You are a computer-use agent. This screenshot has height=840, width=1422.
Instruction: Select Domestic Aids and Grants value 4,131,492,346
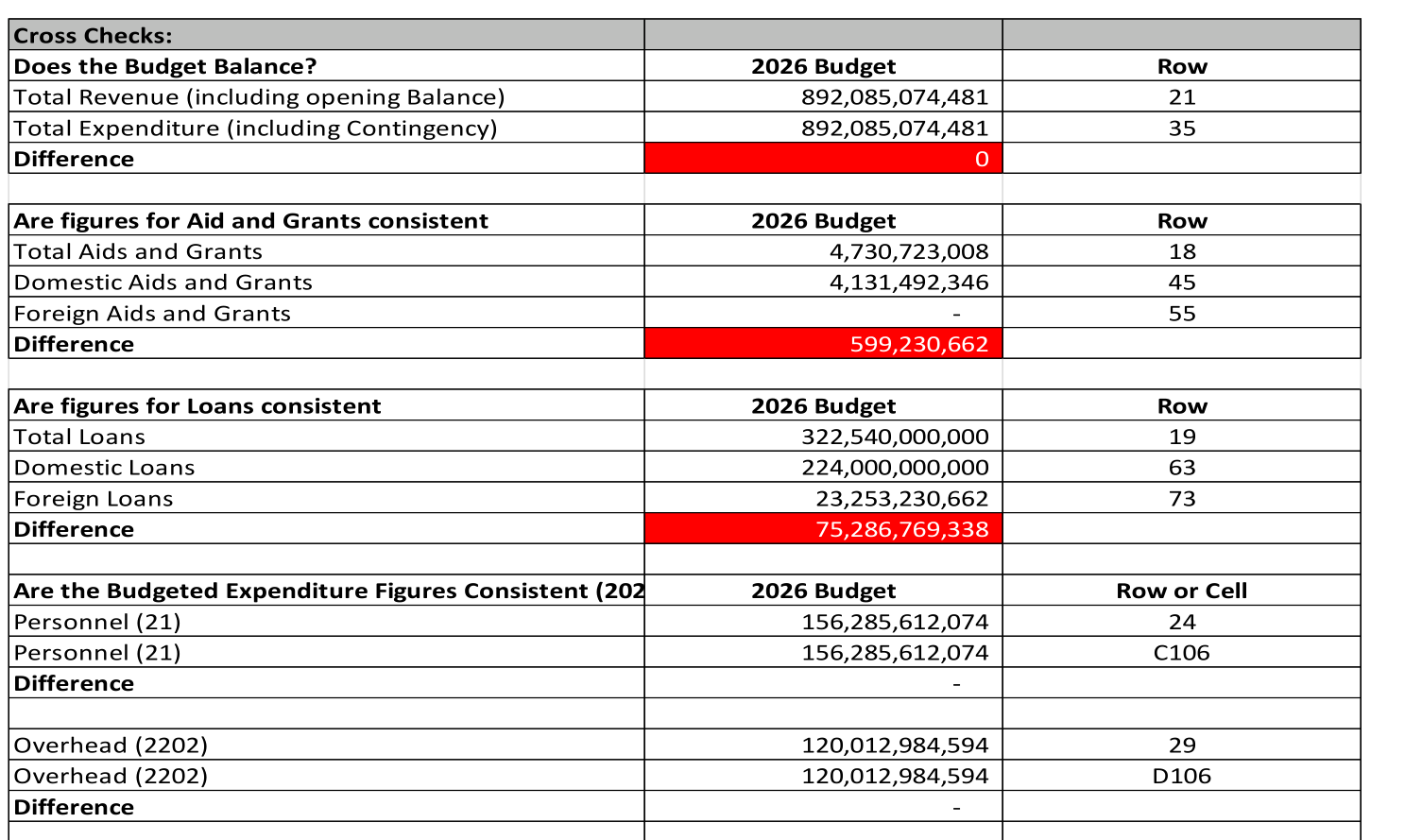(823, 283)
